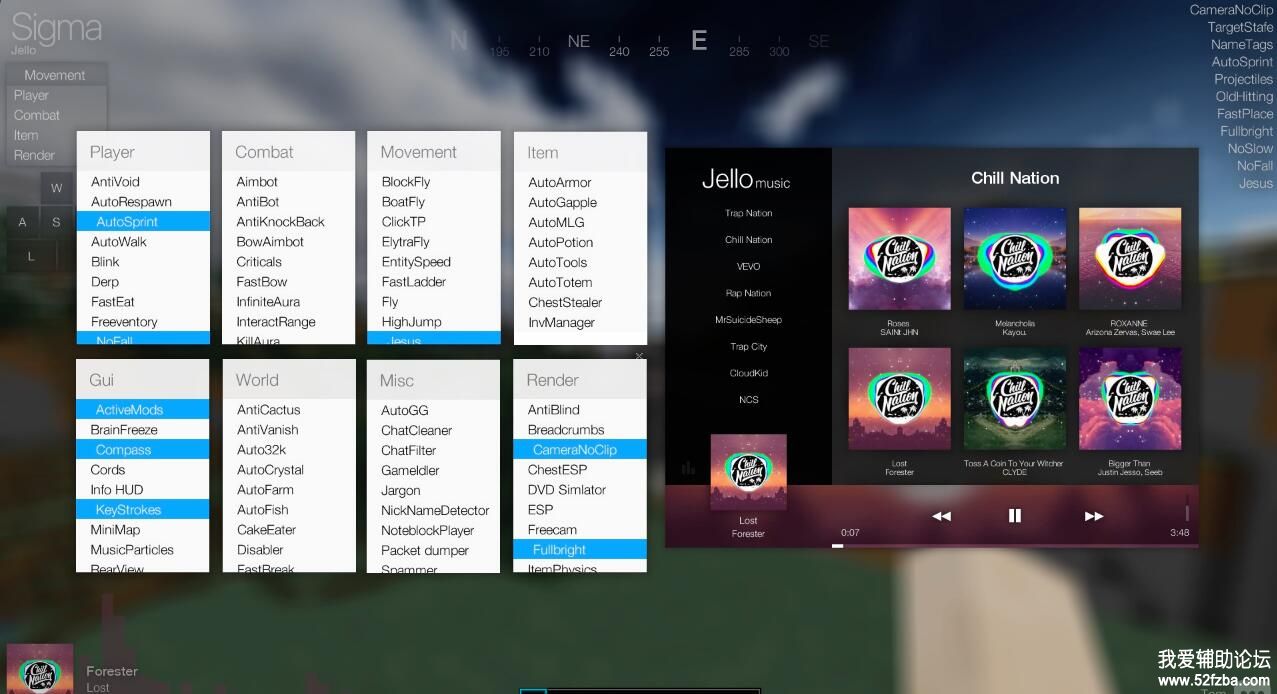Screen dimensions: 1277x694
Task: Turn on CakeEater
Action: (288, 530)
